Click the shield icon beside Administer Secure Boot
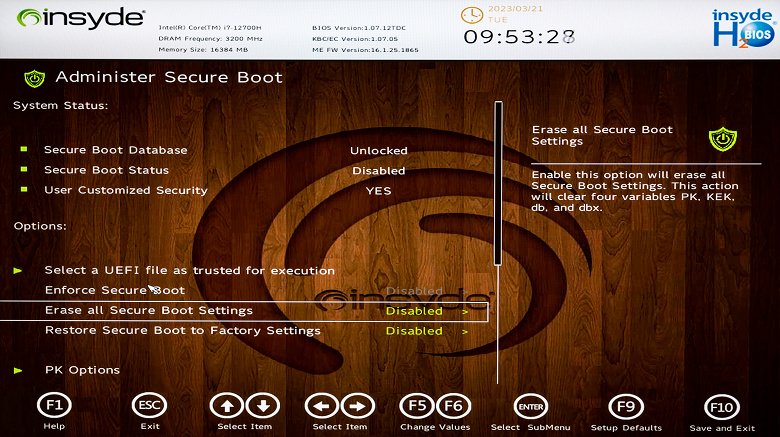The width and height of the screenshot is (780, 437). pos(34,78)
